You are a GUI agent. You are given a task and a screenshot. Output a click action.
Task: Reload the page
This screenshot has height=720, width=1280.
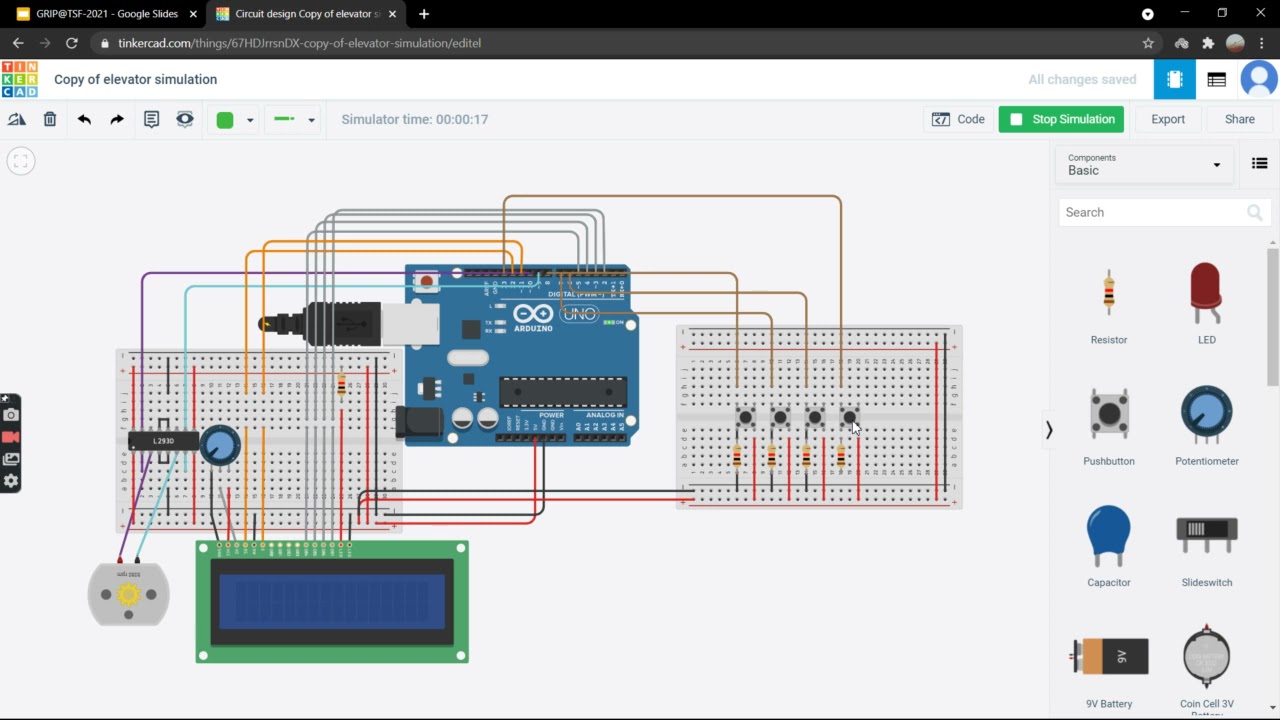pos(71,43)
